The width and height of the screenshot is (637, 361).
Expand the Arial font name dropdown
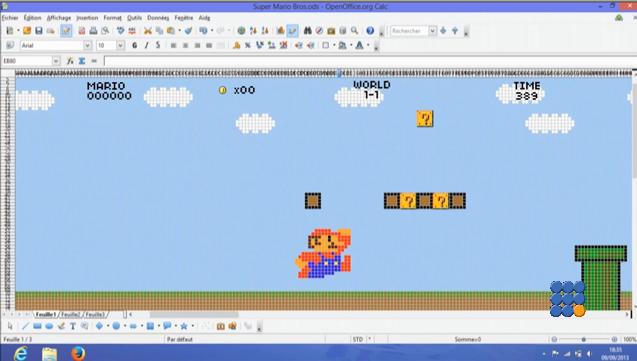[87, 45]
